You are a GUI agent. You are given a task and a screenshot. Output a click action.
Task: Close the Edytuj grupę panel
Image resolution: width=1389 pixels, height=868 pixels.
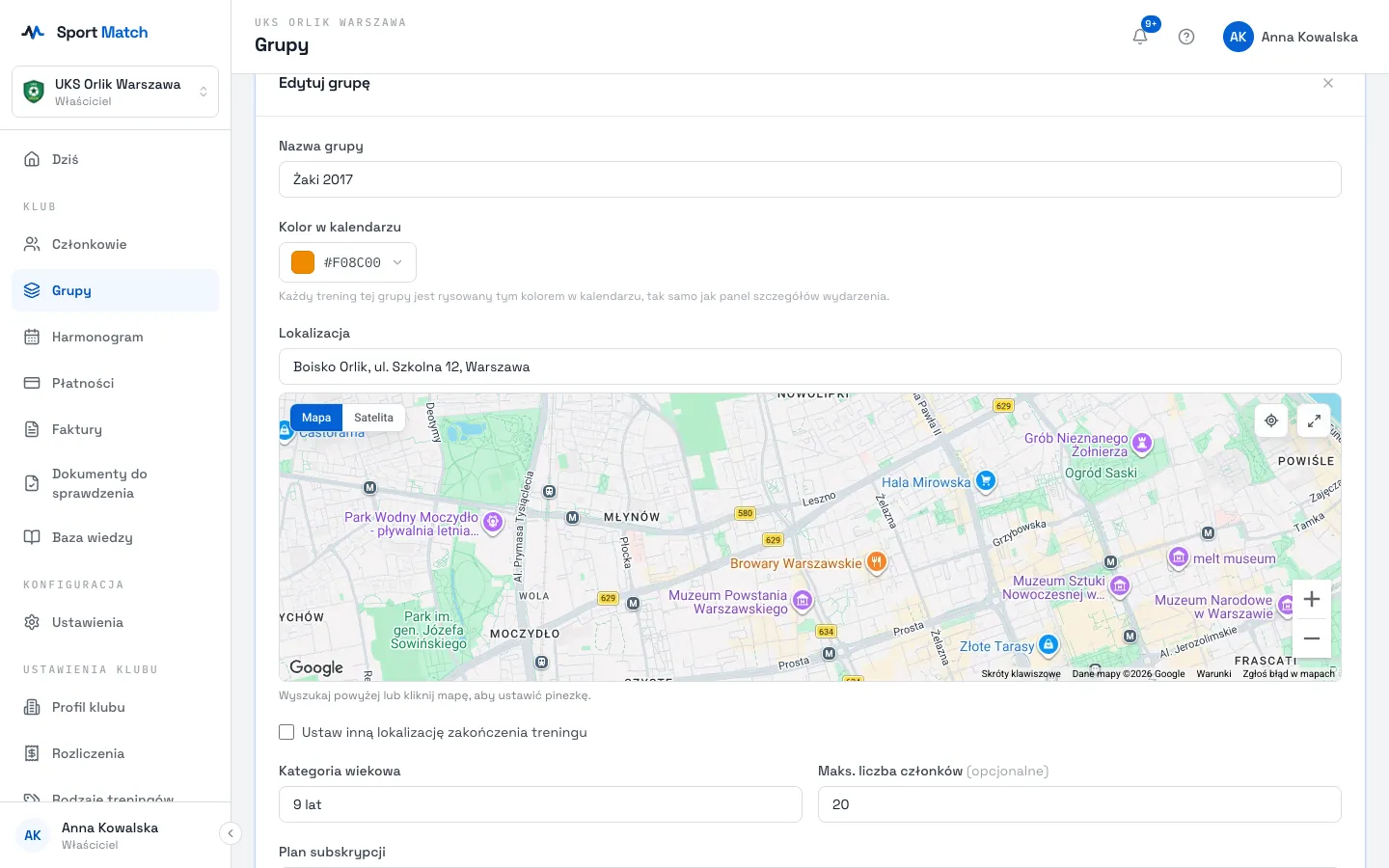tap(1328, 83)
